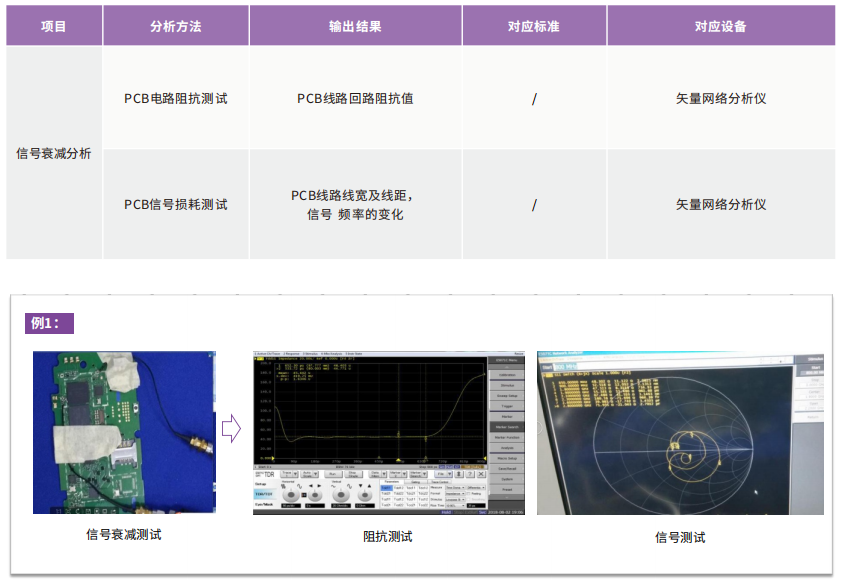Click the X close icon in TDR toolbar
This screenshot has height=584, width=844.
pos(481,474)
